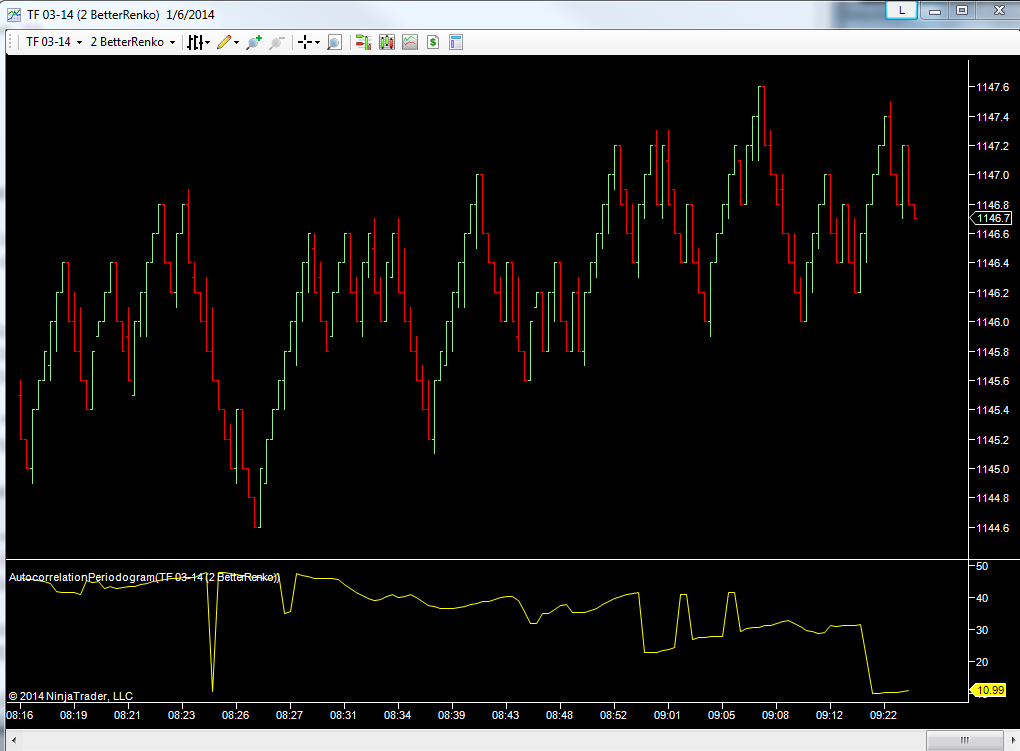
Task: Open the Strategies dollar sign icon
Action: coord(433,42)
